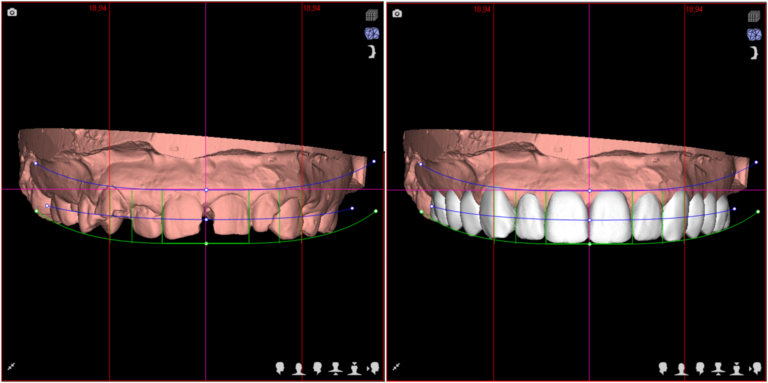Viewport: 768px width, 383px height.
Task: Select right-facing head profile view, right panel
Action: click(664, 368)
